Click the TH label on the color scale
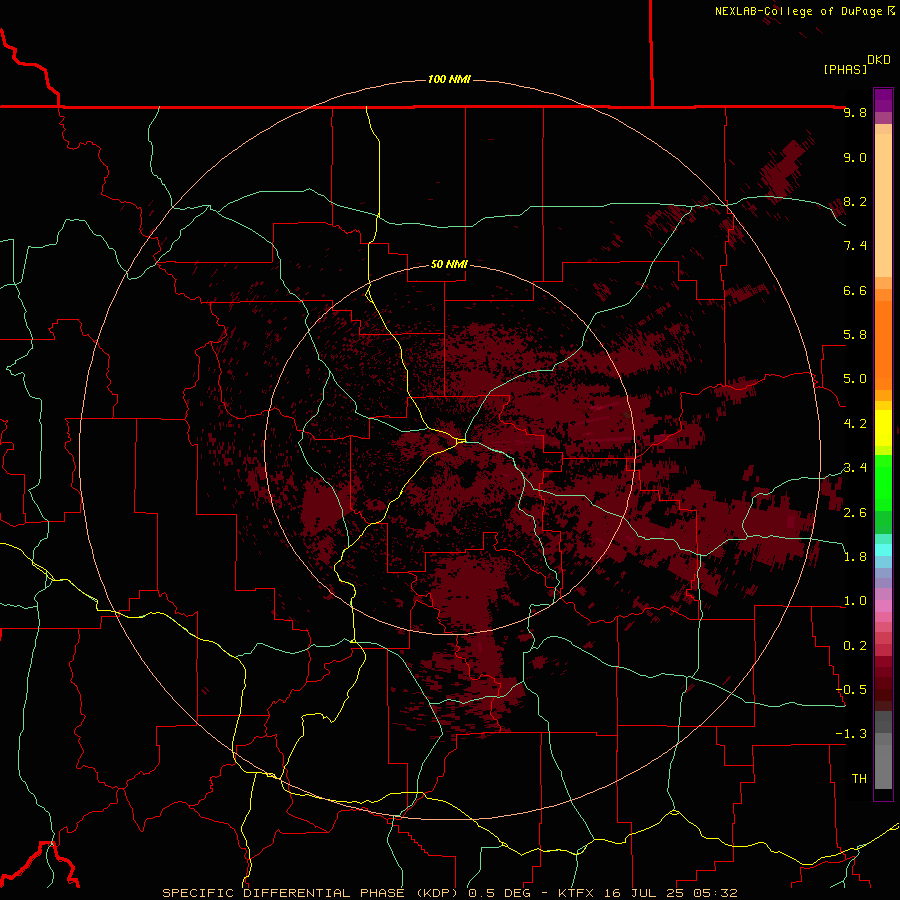This screenshot has width=900, height=900. [x=859, y=779]
